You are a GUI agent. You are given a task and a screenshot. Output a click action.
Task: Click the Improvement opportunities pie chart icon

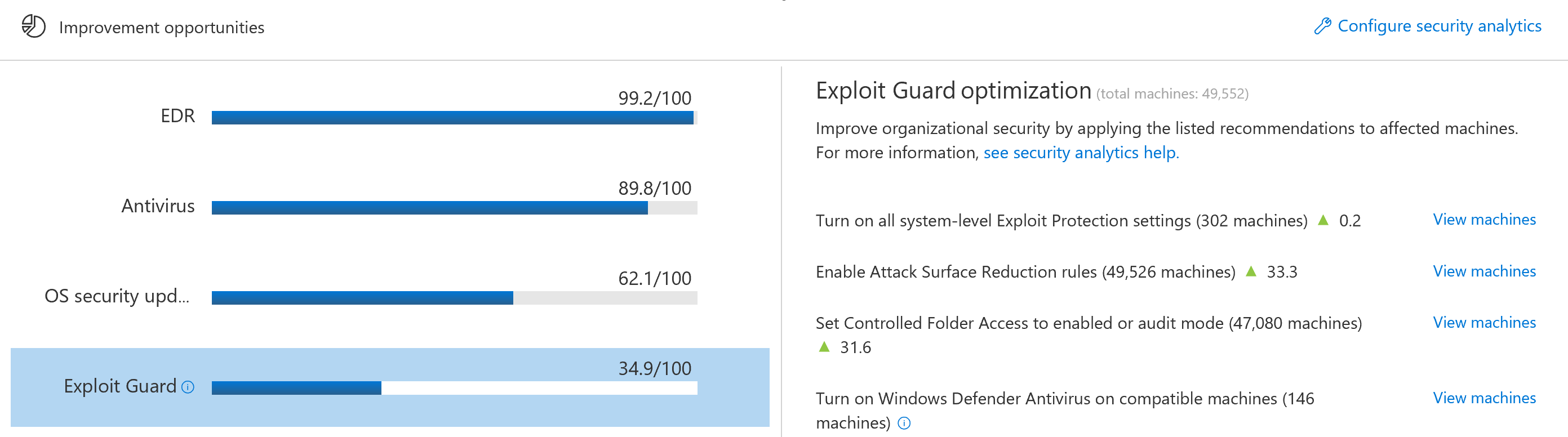click(x=33, y=26)
